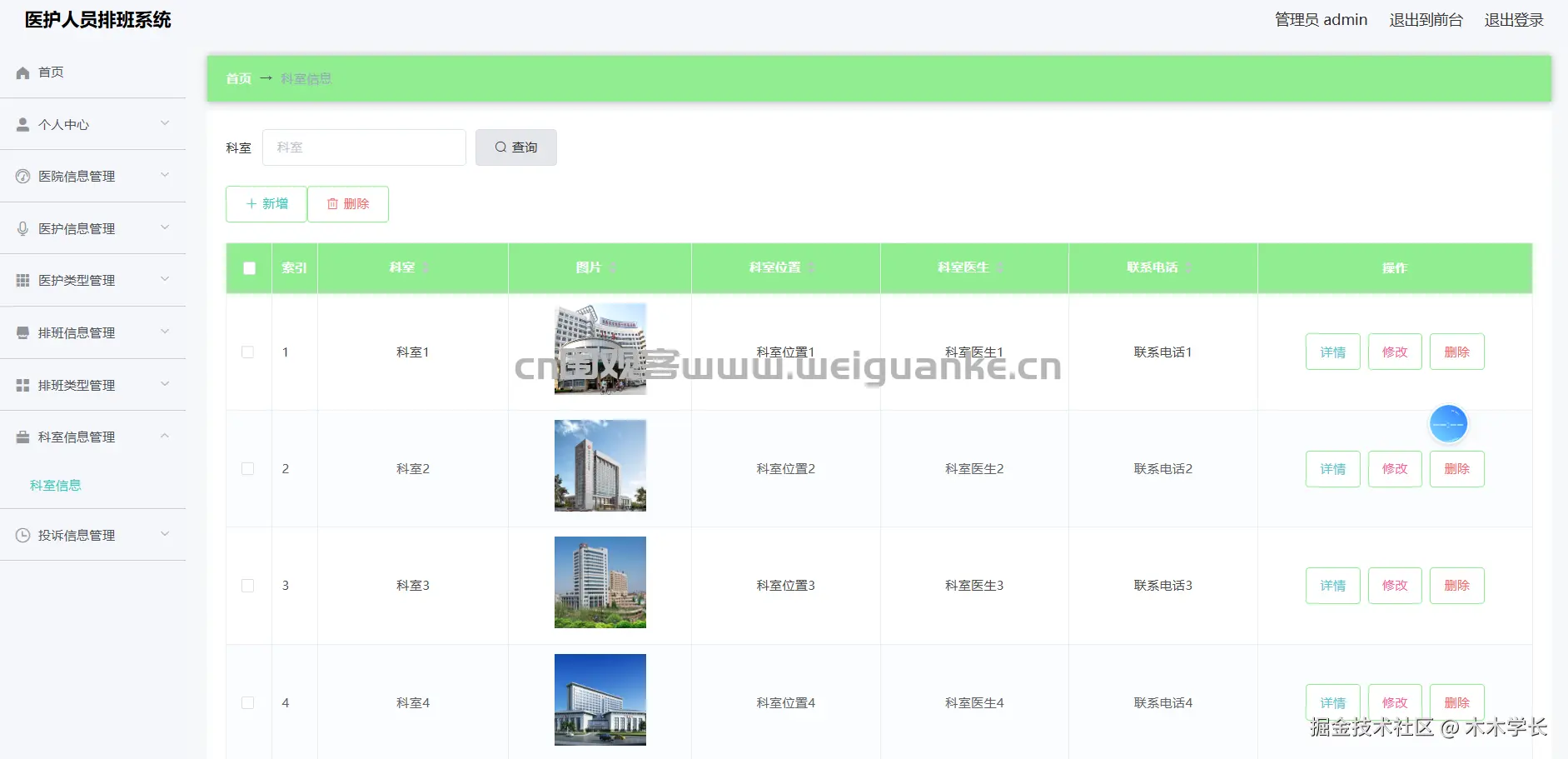Click the person icon for 个人中心
The height and width of the screenshot is (759, 1568).
point(23,124)
